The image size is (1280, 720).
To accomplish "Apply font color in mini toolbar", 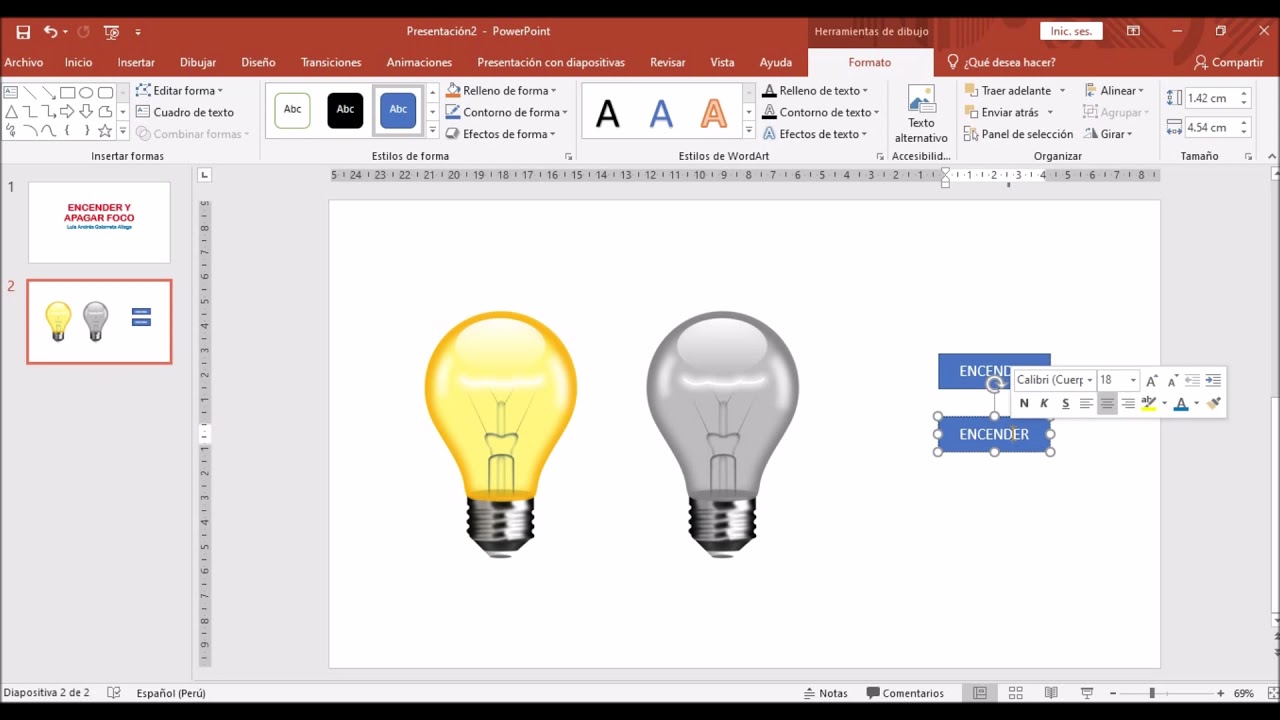I will click(x=1181, y=403).
